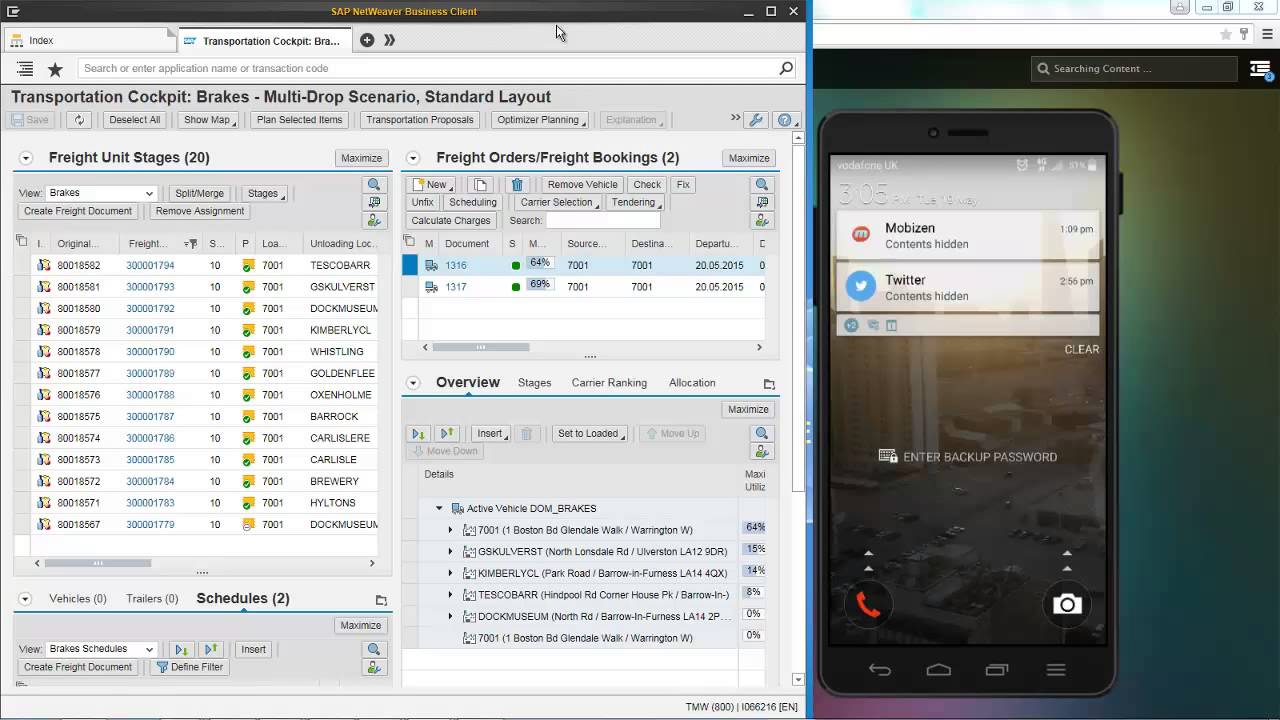
Task: Click the Search field in Freight Orders toolbar
Action: (x=603, y=221)
